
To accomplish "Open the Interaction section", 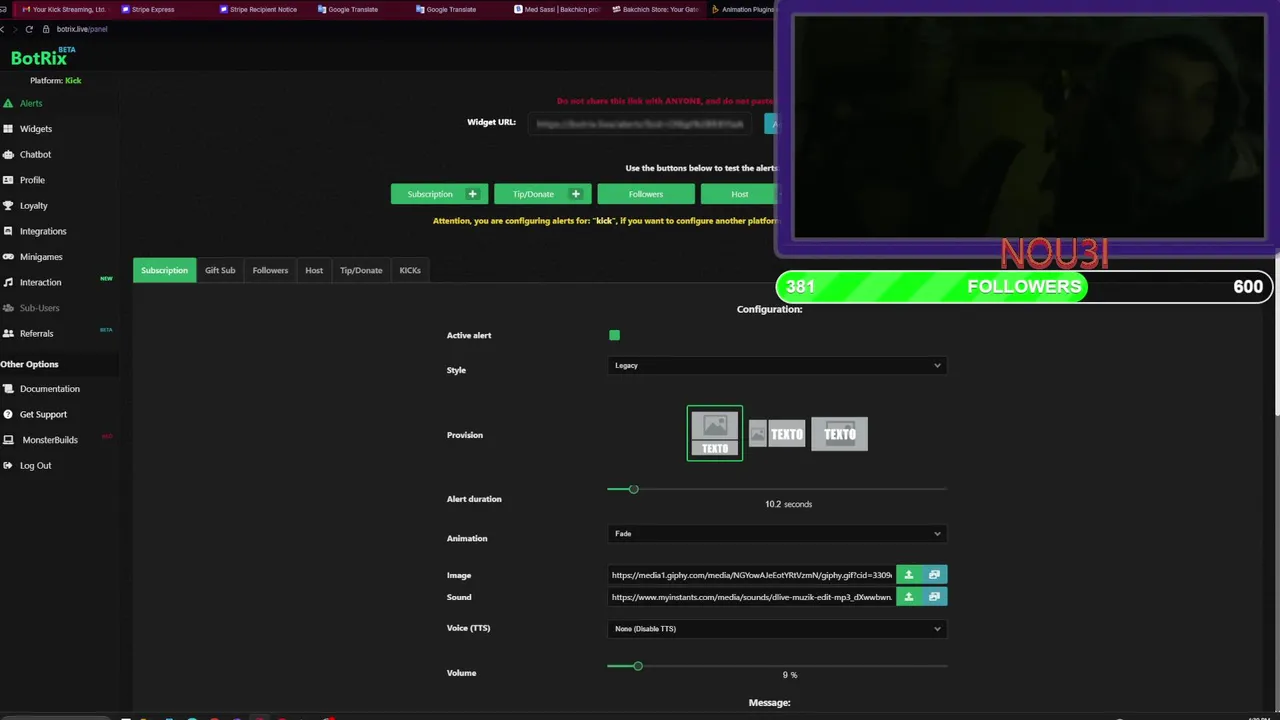I will (40, 282).
